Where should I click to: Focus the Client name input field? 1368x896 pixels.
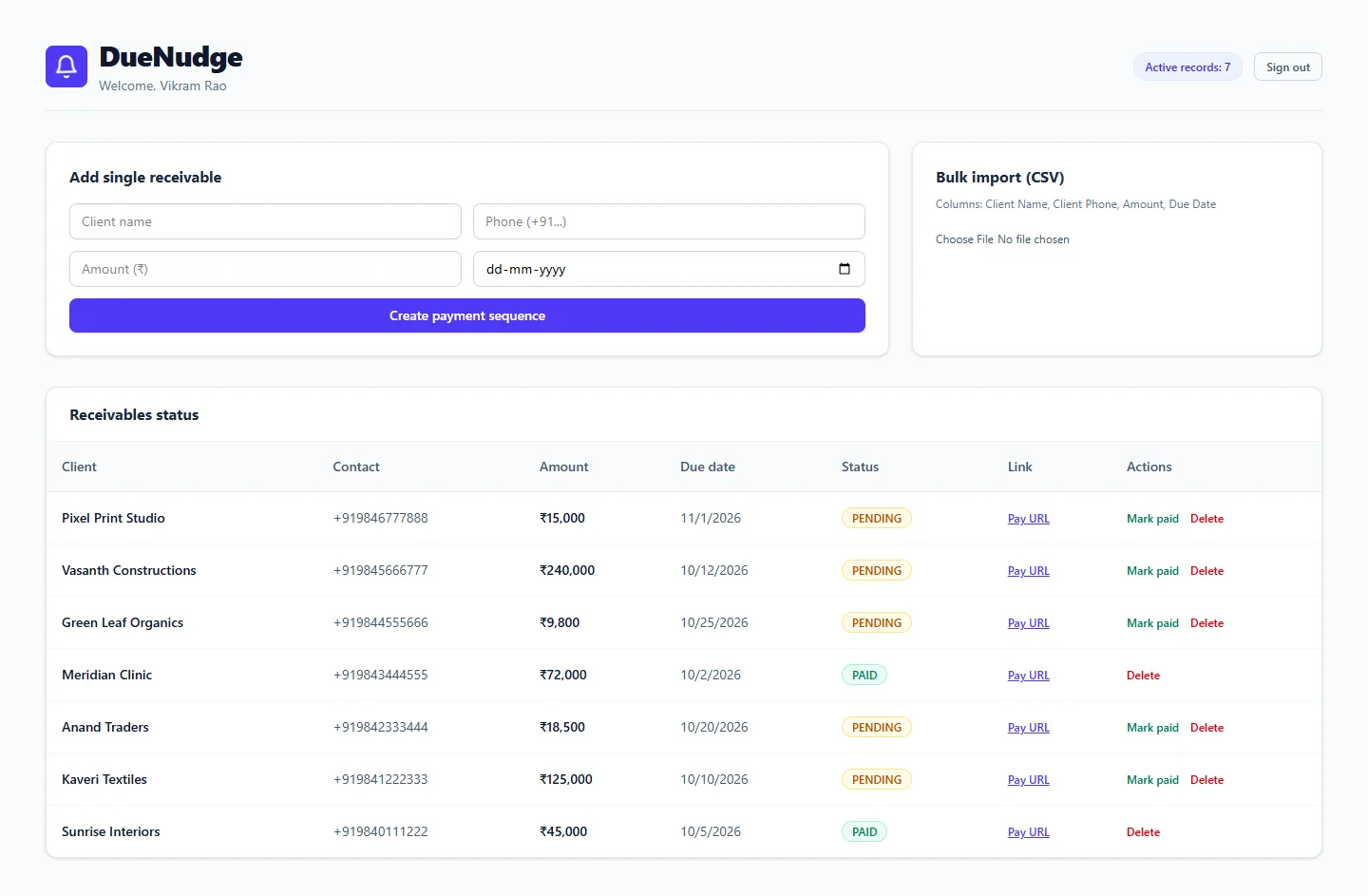point(265,221)
